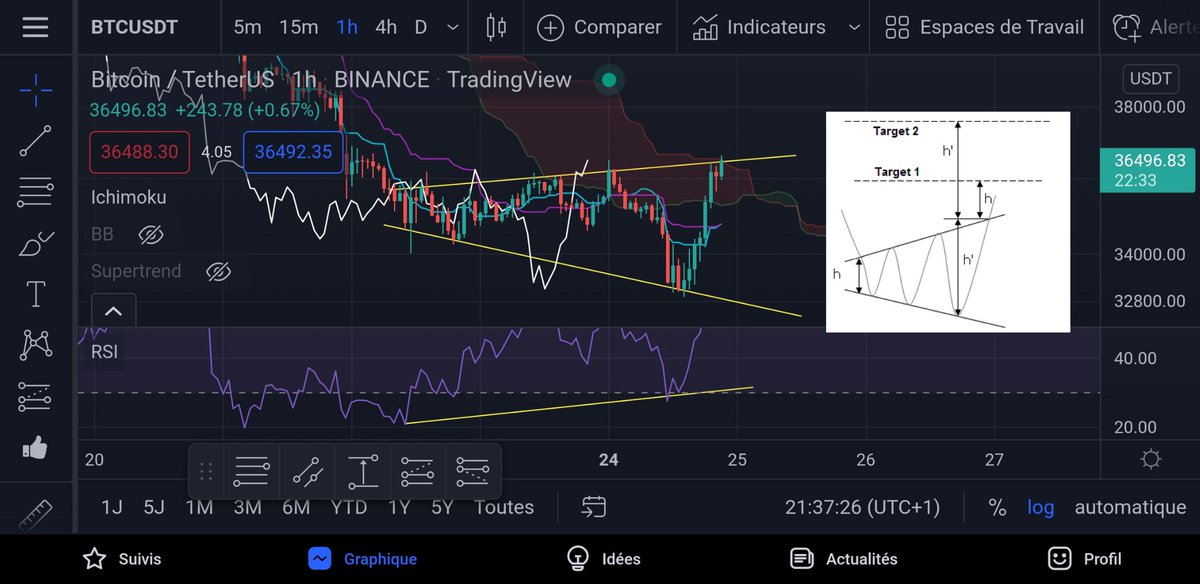Open Espaces de Travail layouts

coord(984,27)
